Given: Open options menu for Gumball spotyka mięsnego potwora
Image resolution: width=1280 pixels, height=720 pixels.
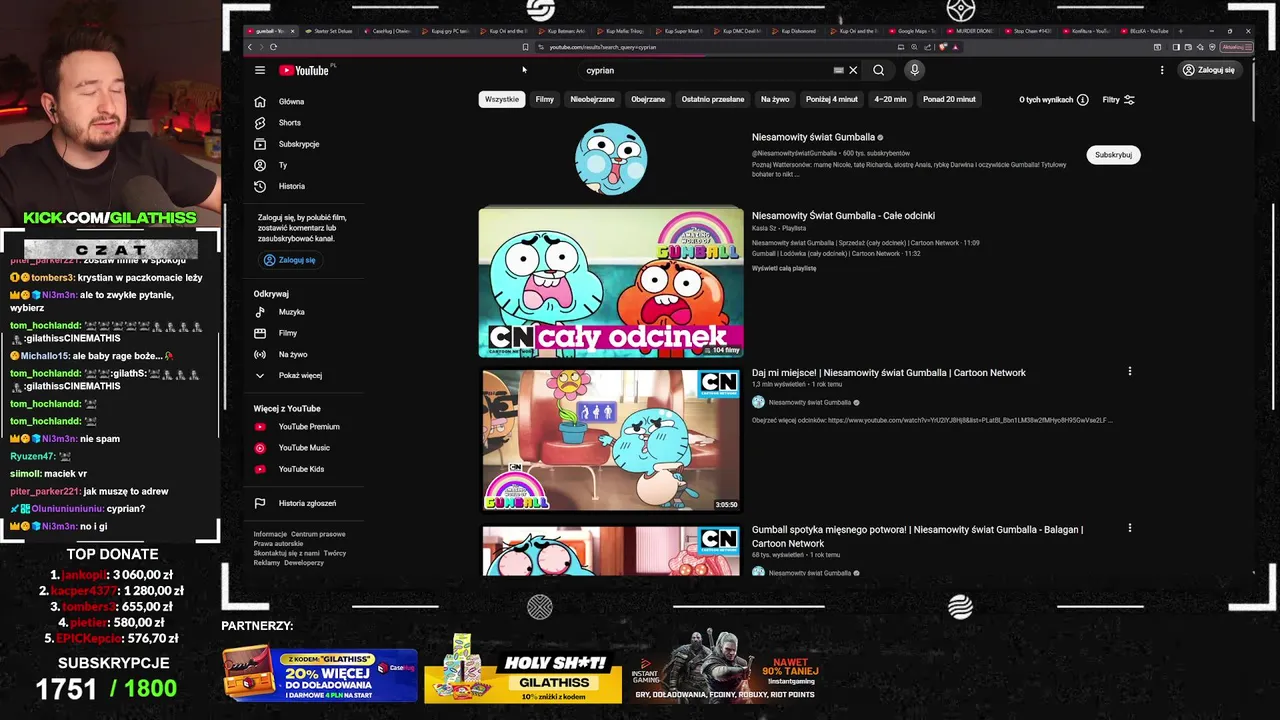Looking at the screenshot, I should pos(1130,528).
